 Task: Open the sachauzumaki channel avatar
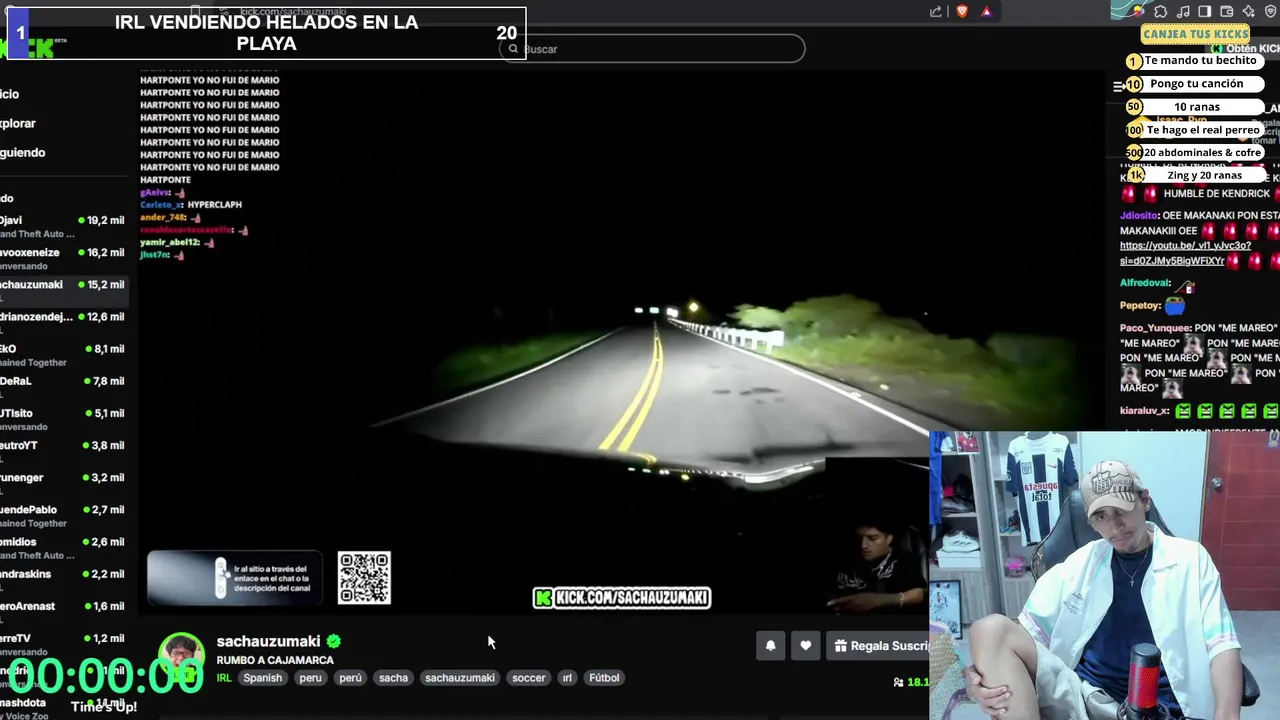pos(182,655)
